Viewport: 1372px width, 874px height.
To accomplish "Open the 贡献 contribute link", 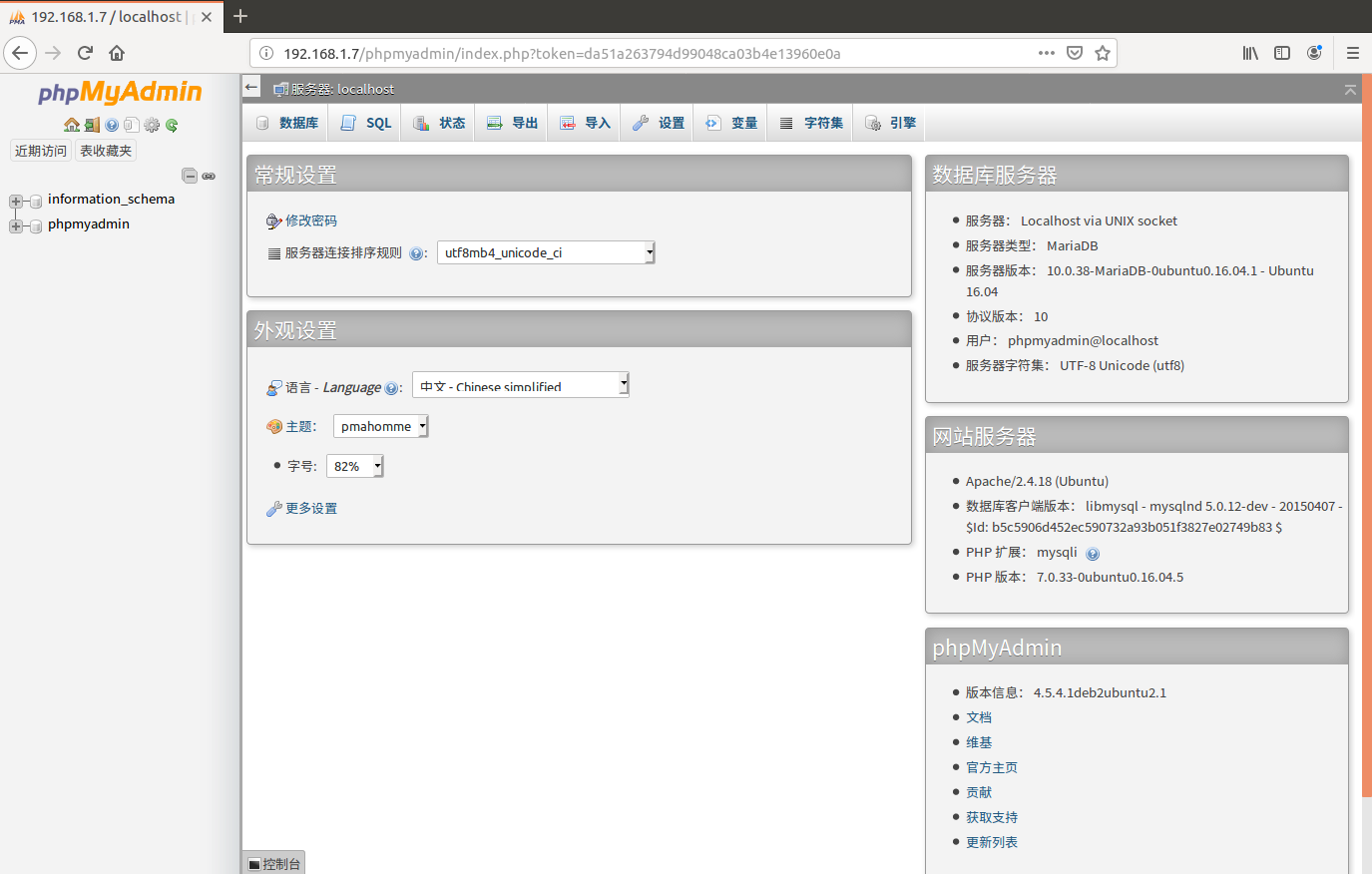I will pos(979,792).
